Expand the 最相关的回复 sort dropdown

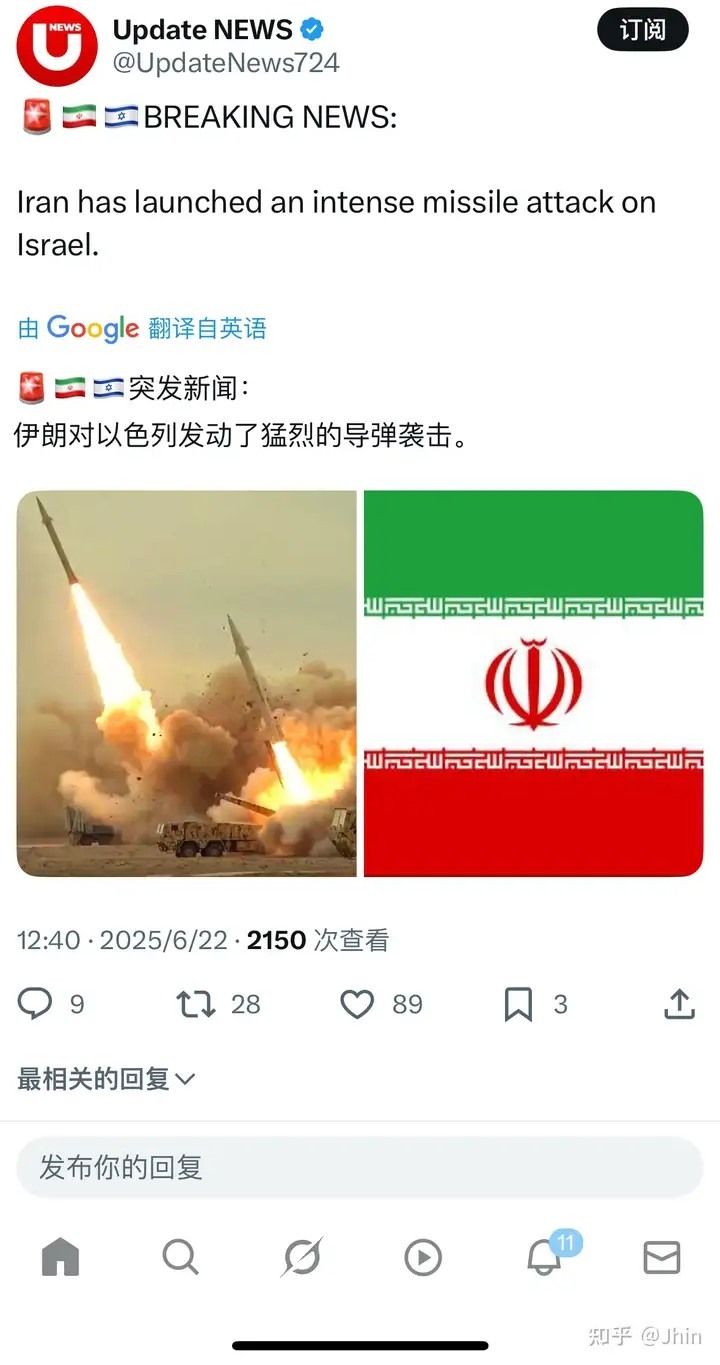106,1079
